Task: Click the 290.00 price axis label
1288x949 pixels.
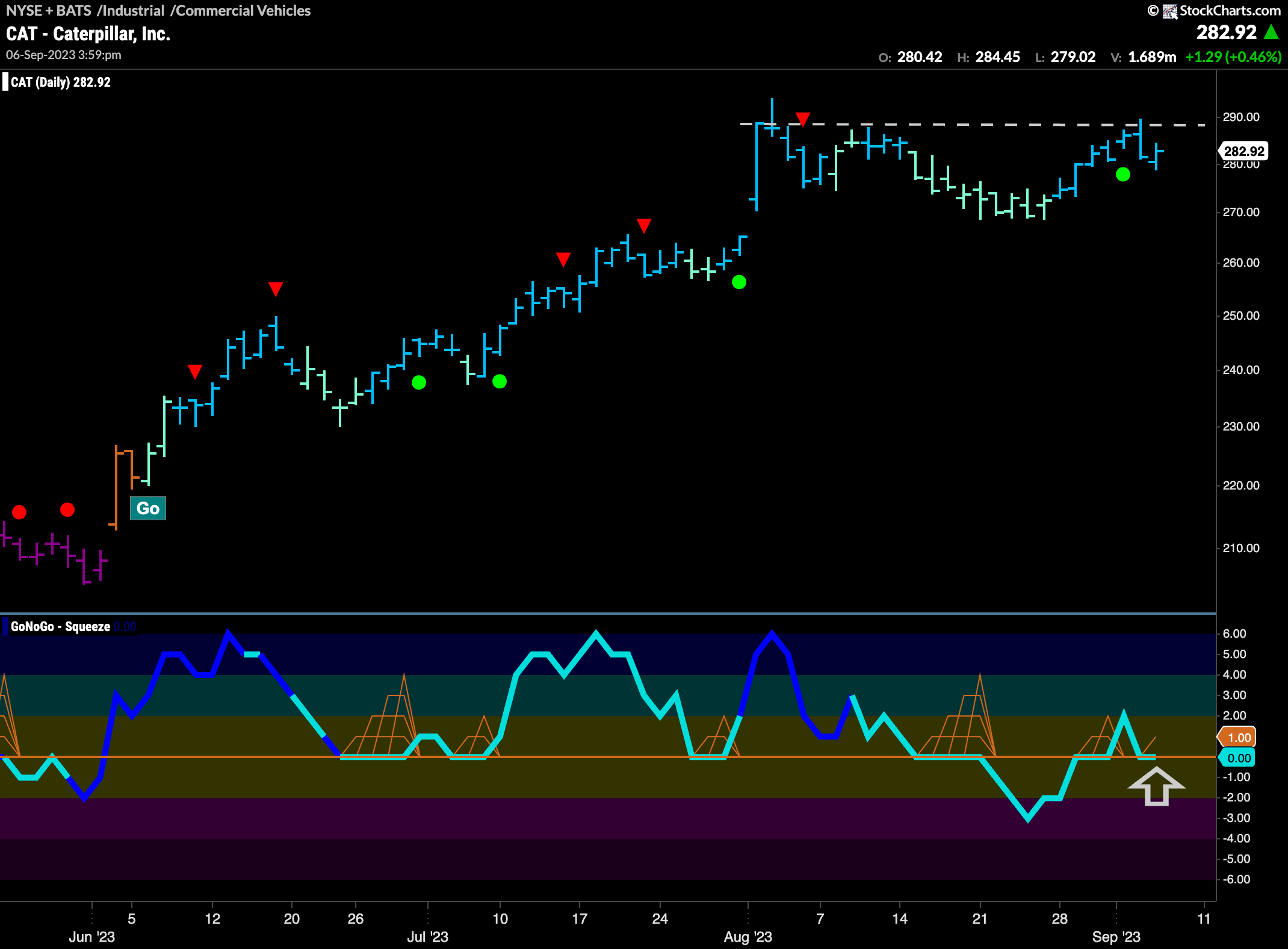Action: coord(1241,117)
